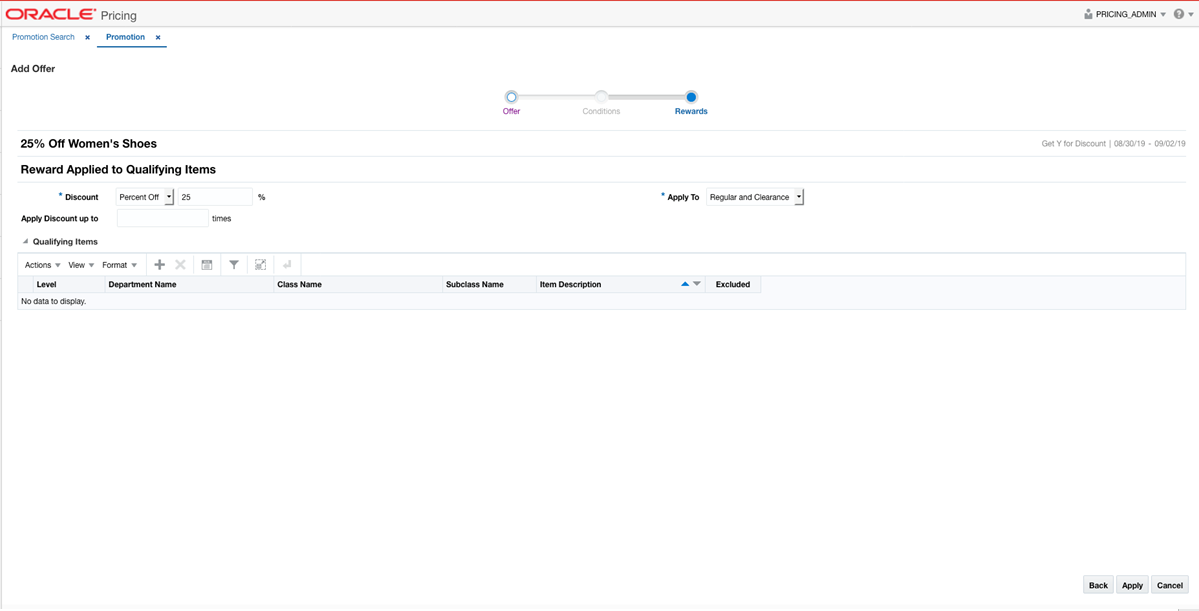Open the Format menu
The width and height of the screenshot is (1199, 611).
point(120,265)
